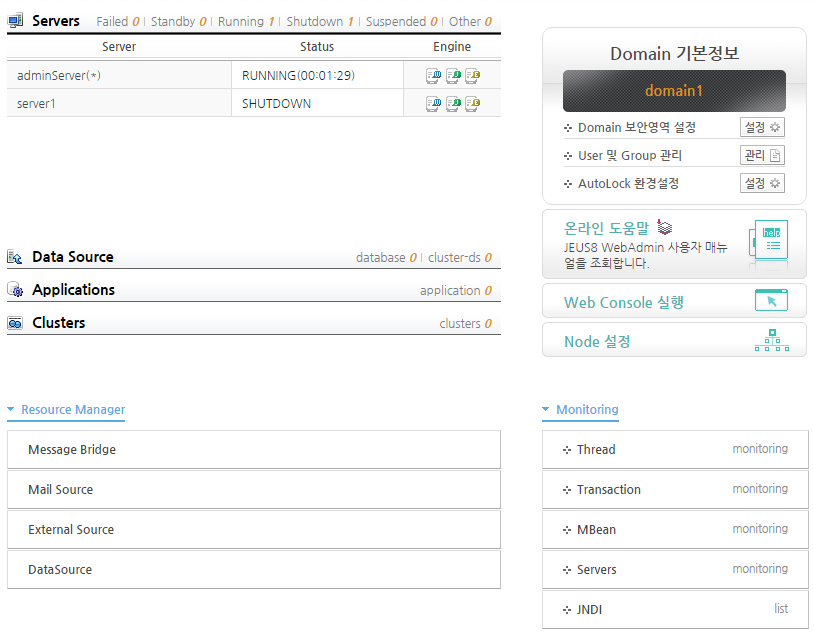814x636 pixels.
Task: Open User 및 Group 관리 button
Action: pyautogui.click(x=762, y=155)
